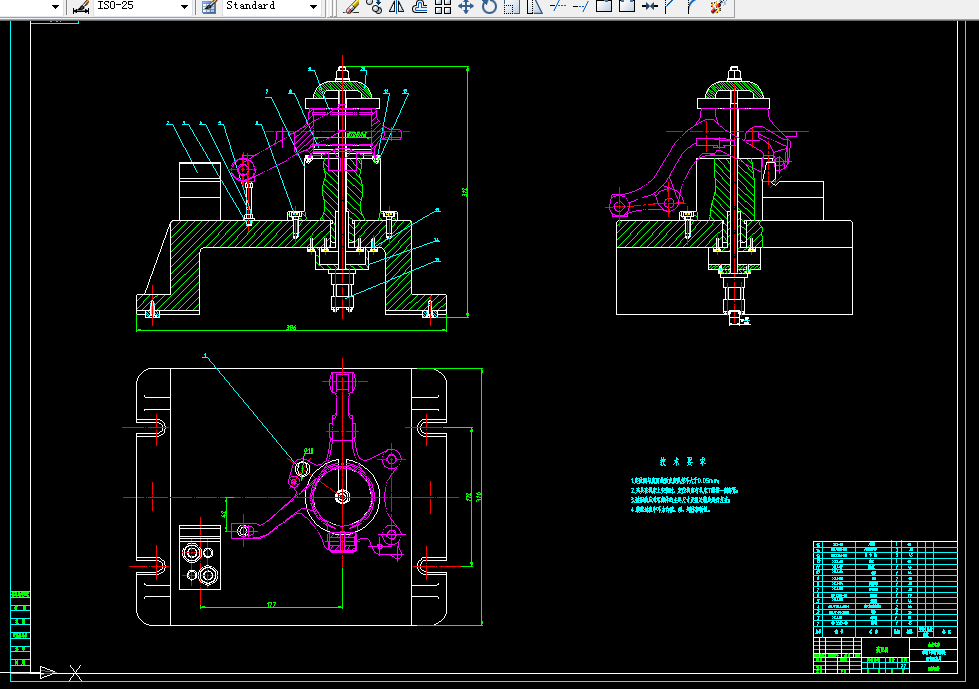Activate the Mirror tool
This screenshot has width=979, height=689.
(397, 7)
